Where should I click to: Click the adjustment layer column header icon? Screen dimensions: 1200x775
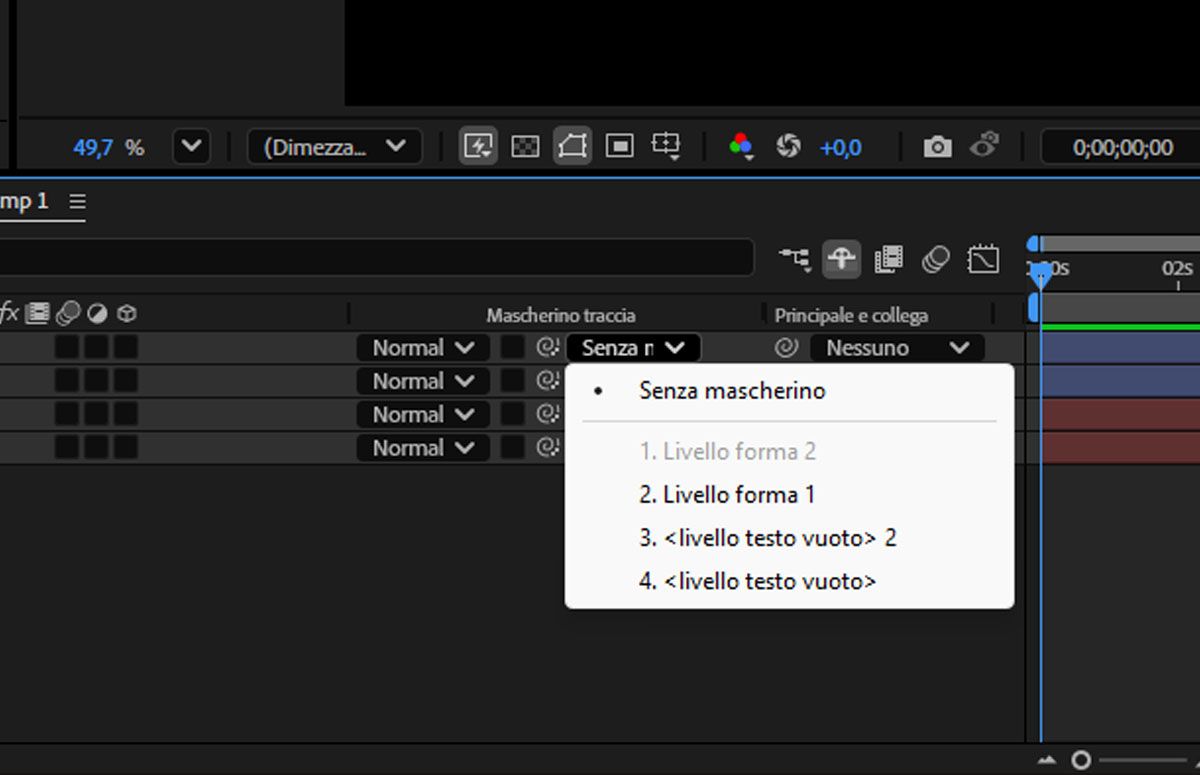(97, 314)
